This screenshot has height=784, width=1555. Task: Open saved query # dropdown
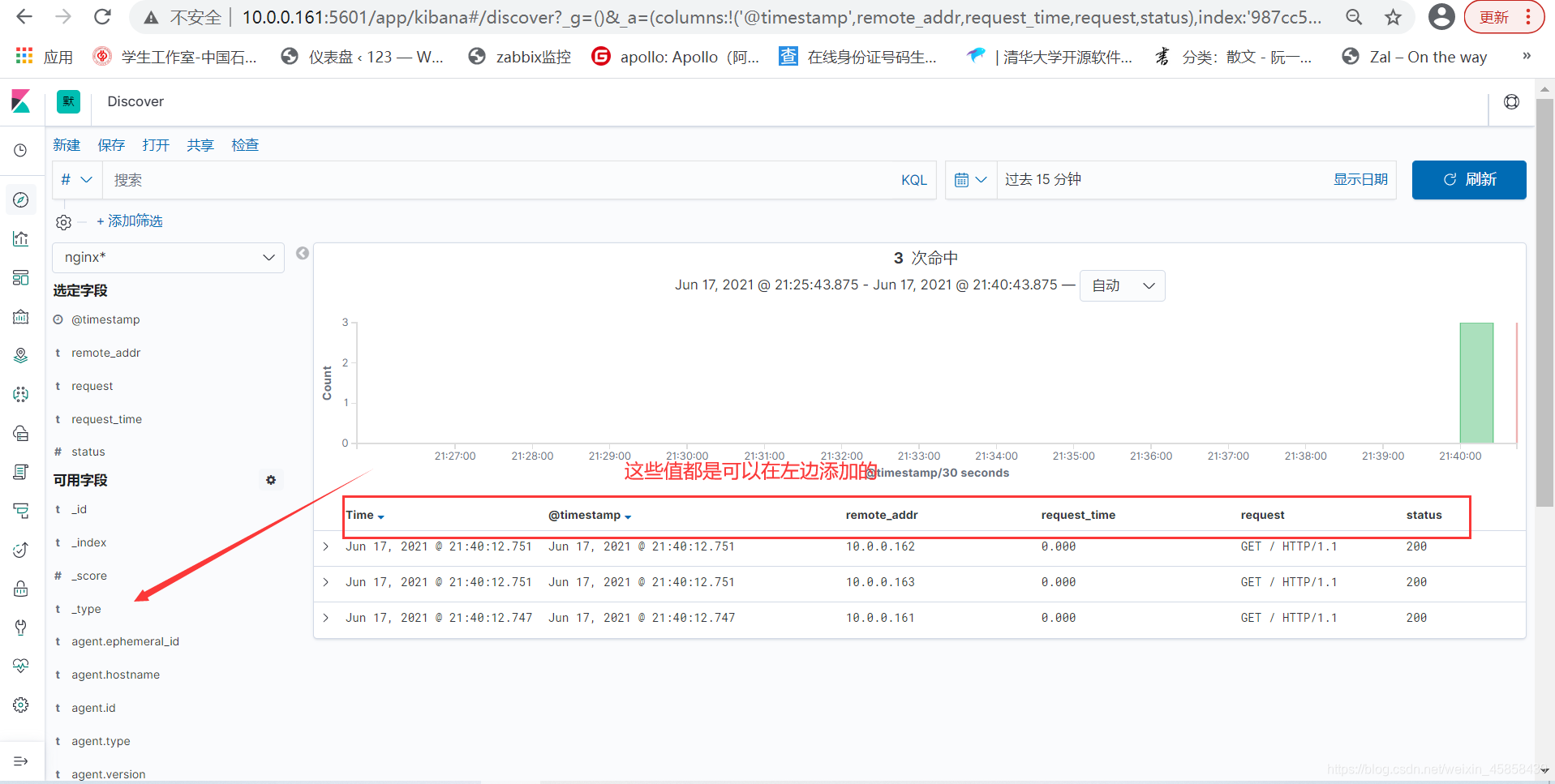(x=77, y=180)
